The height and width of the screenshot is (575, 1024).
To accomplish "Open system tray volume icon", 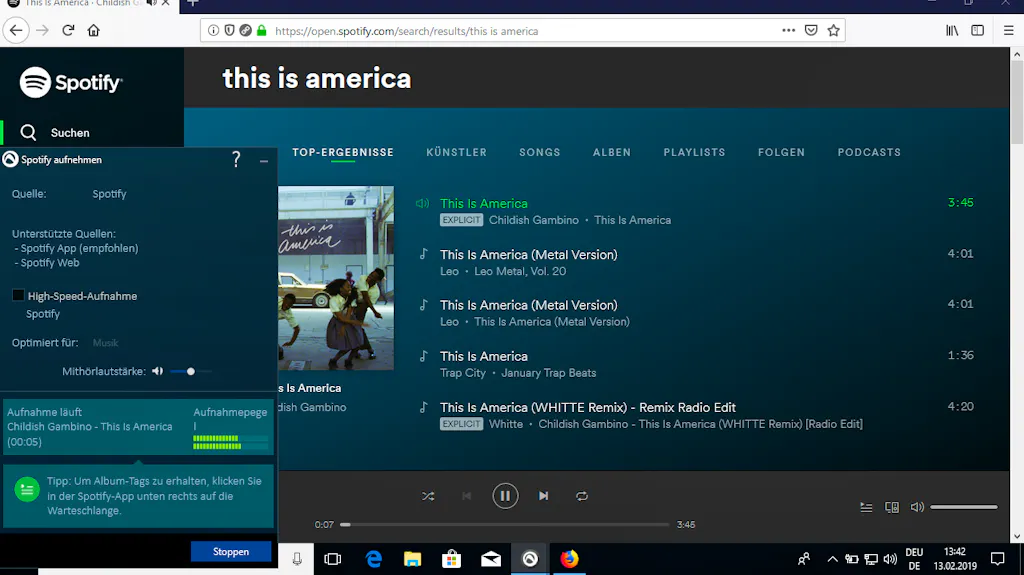I will [889, 559].
